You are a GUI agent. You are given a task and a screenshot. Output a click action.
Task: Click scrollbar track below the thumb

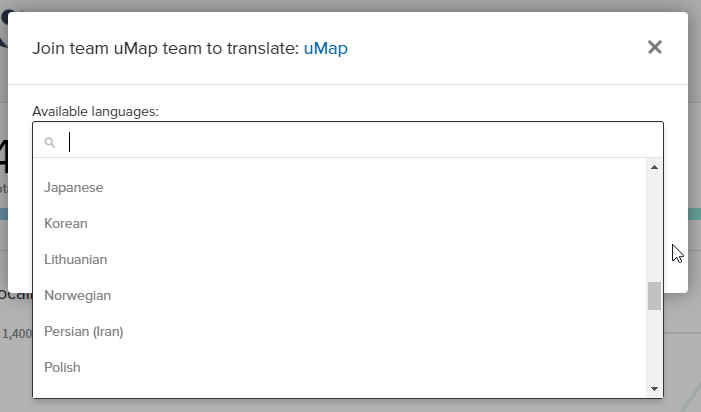(x=654, y=345)
